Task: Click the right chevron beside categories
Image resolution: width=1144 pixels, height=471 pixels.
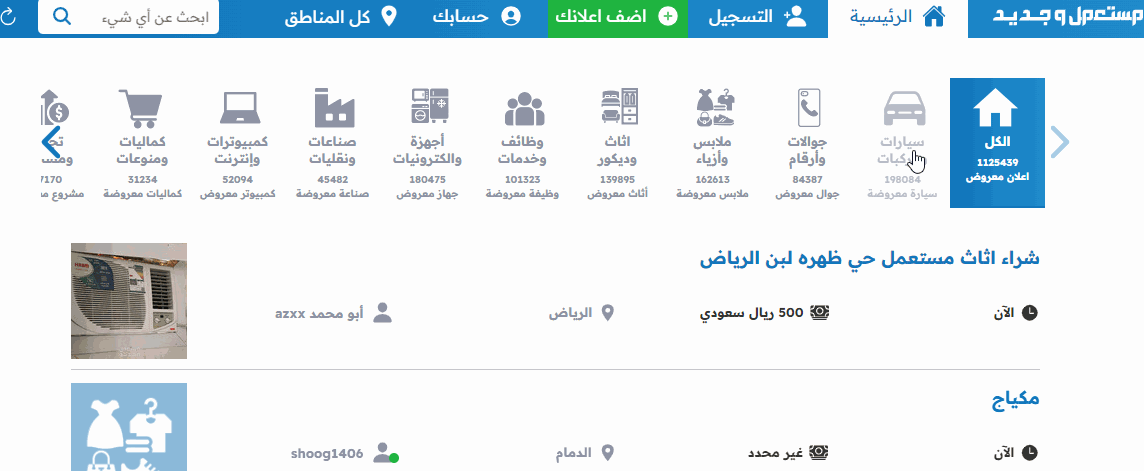Action: point(1060,143)
